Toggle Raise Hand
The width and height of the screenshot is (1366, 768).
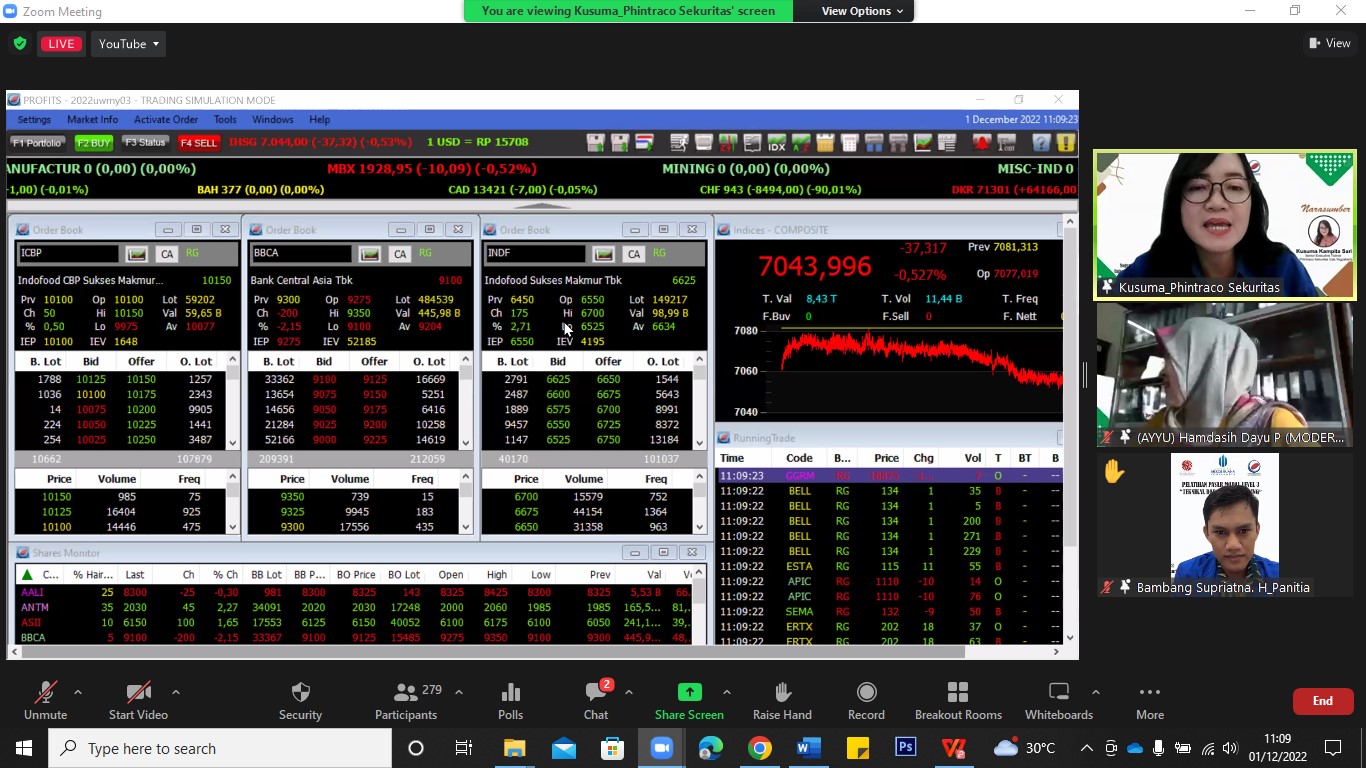point(782,701)
